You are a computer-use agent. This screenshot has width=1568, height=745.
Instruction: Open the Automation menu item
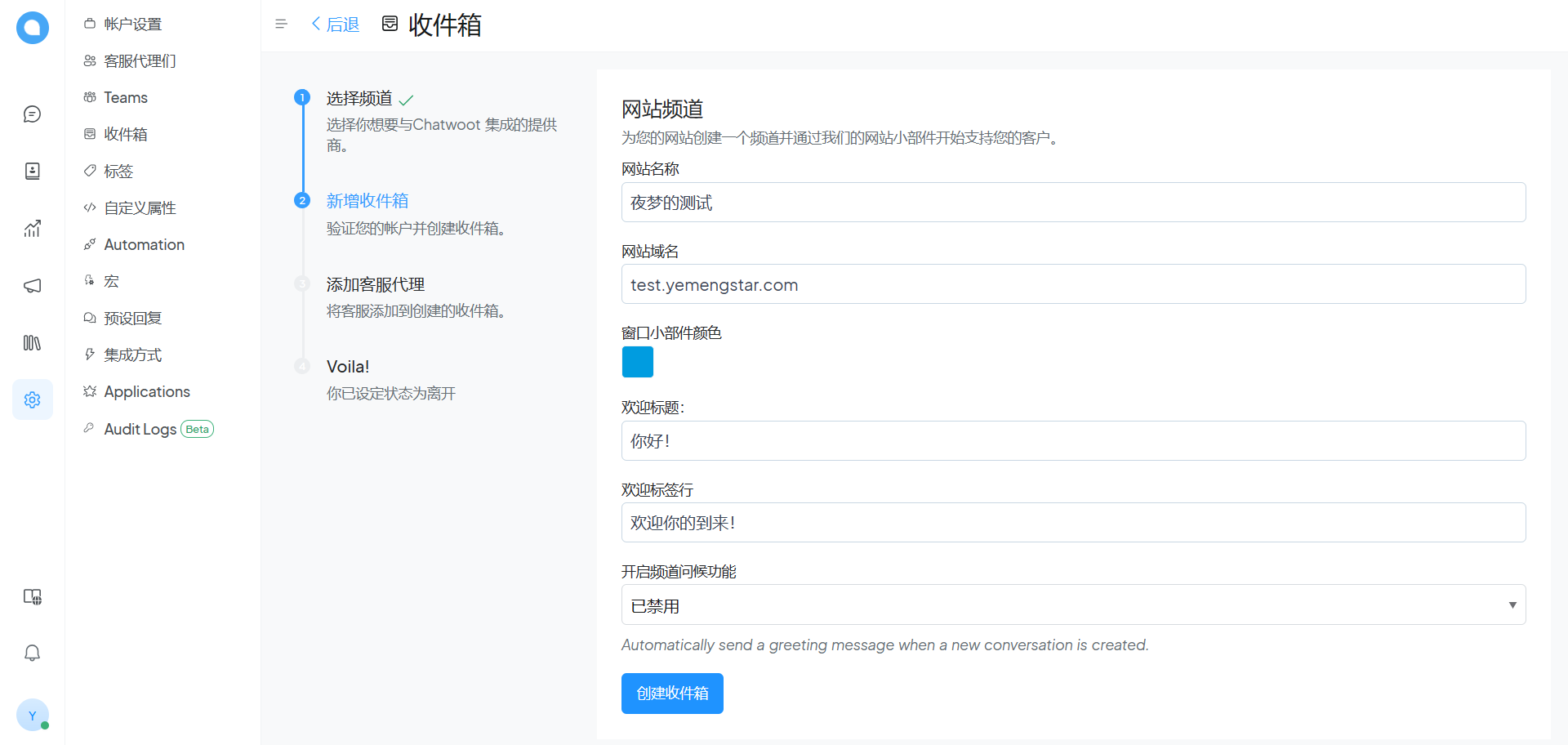point(144,245)
